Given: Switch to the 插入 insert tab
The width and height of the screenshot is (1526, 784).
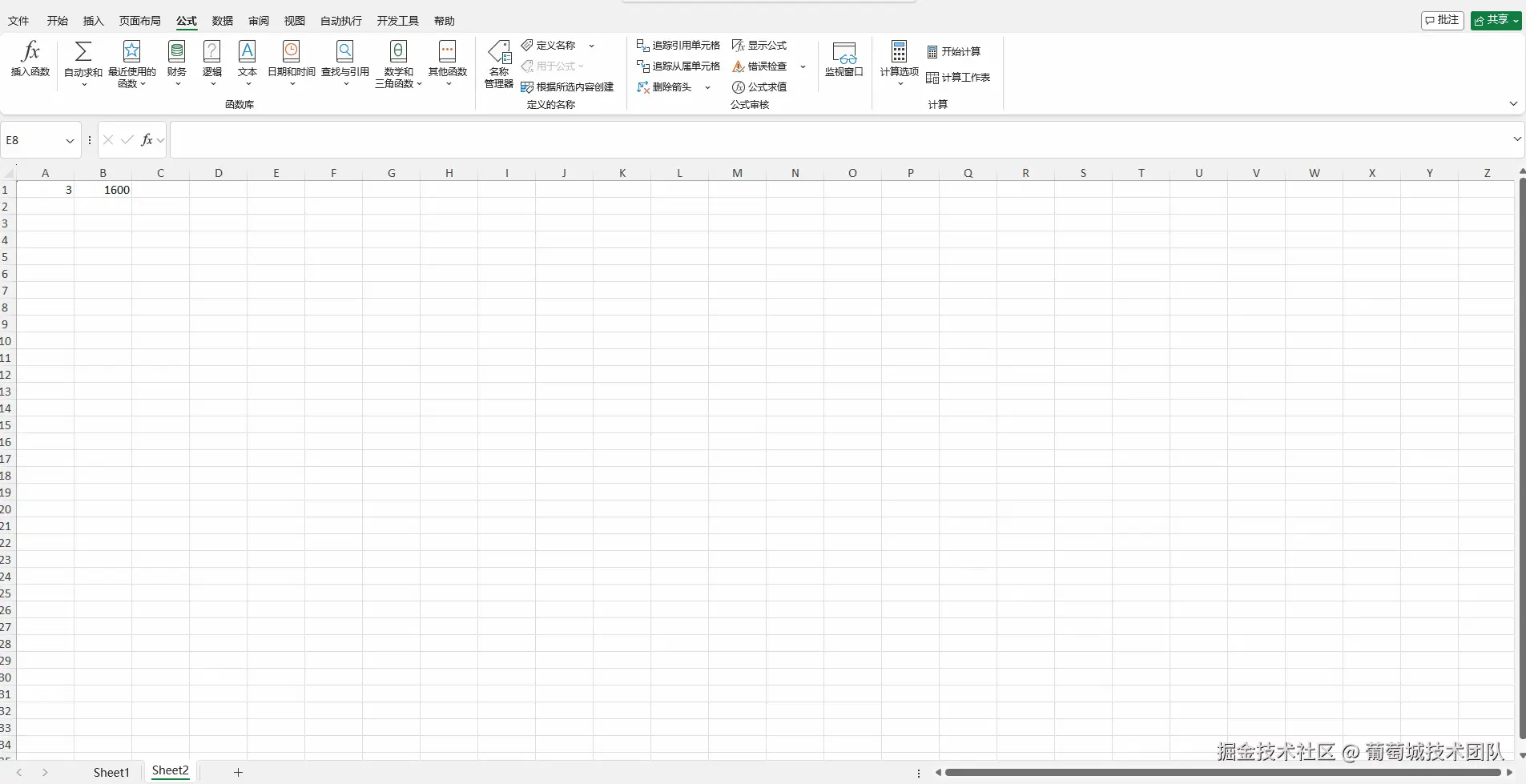Looking at the screenshot, I should pyautogui.click(x=94, y=21).
